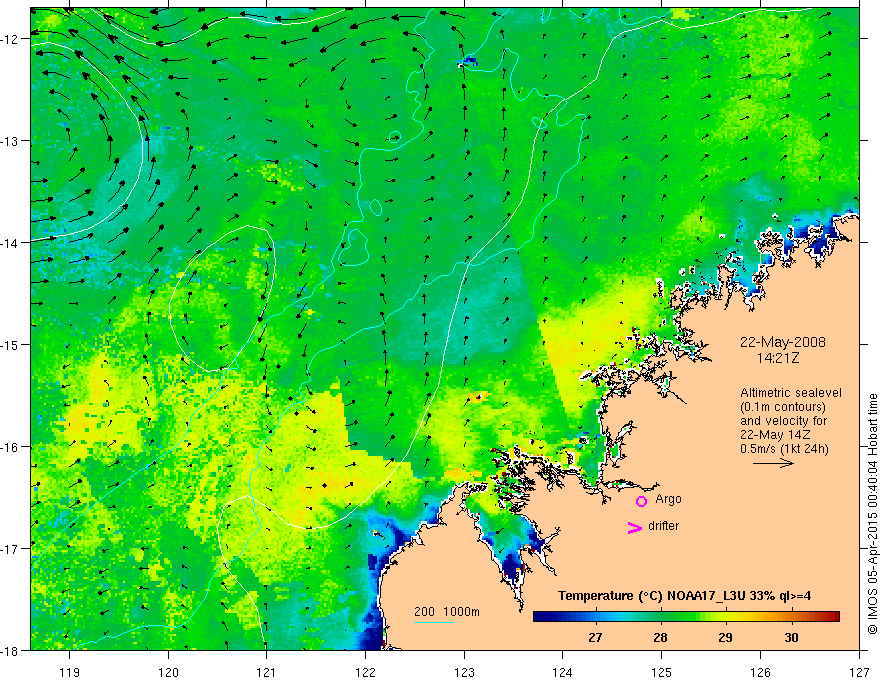Image resolution: width=880 pixels, height=680 pixels.
Task: Click longitude label '125' on bottom axis
Action: 662,672
